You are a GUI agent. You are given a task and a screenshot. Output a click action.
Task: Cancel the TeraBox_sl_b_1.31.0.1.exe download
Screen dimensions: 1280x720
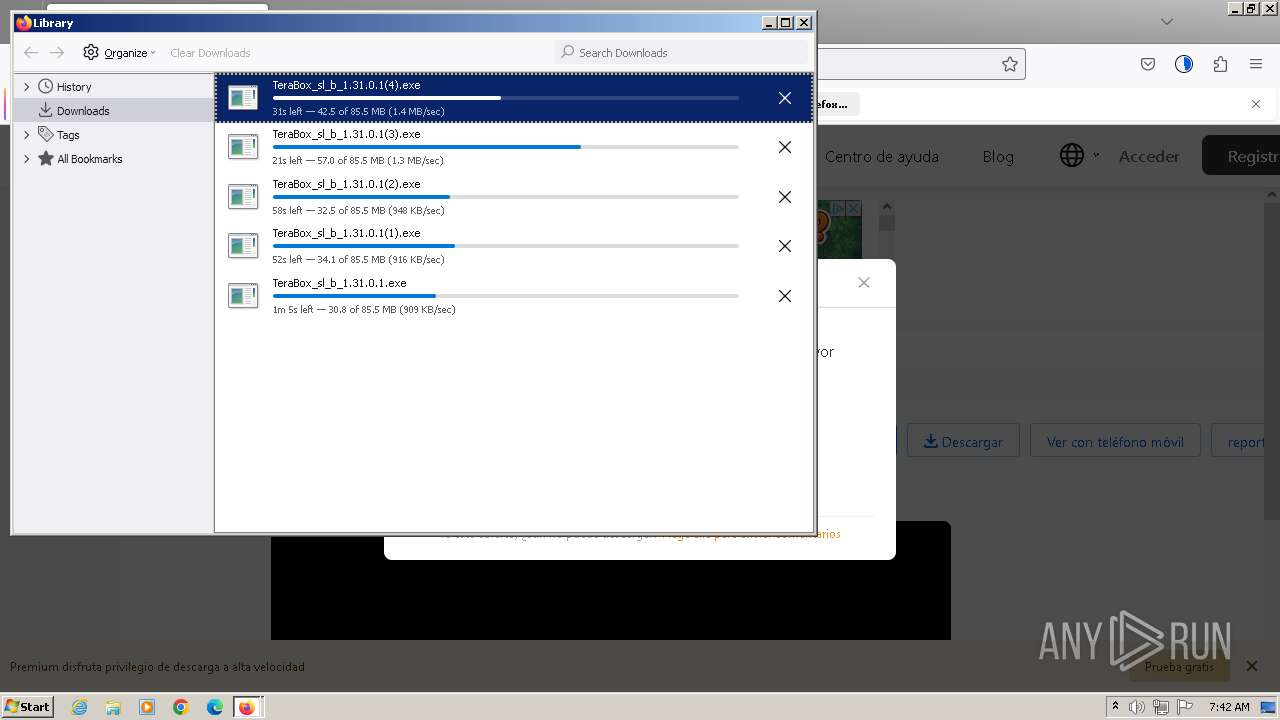[x=785, y=296]
